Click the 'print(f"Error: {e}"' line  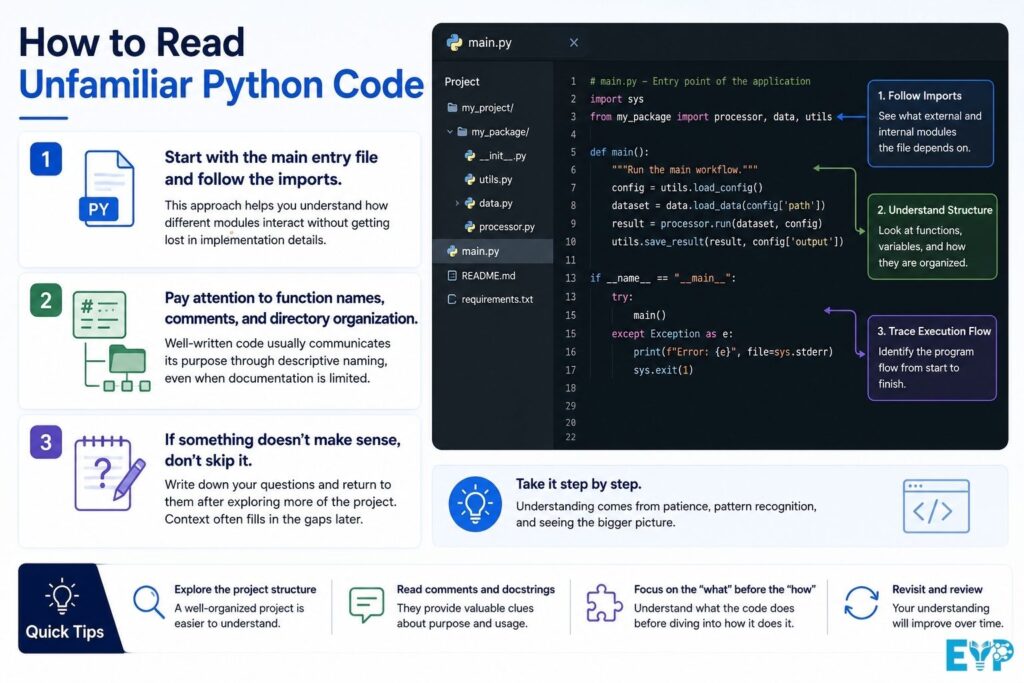tap(733, 352)
